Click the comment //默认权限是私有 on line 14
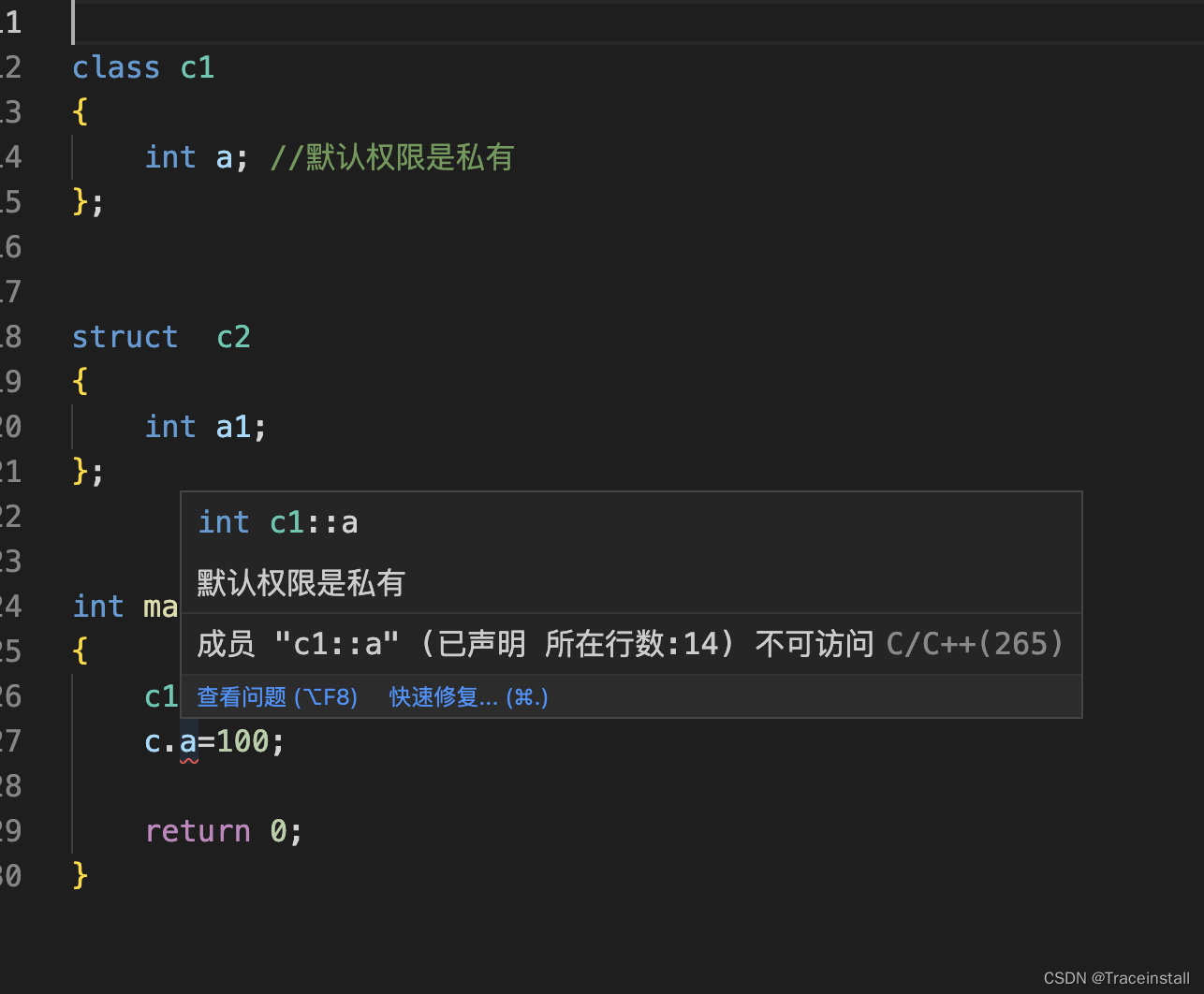 (x=392, y=157)
